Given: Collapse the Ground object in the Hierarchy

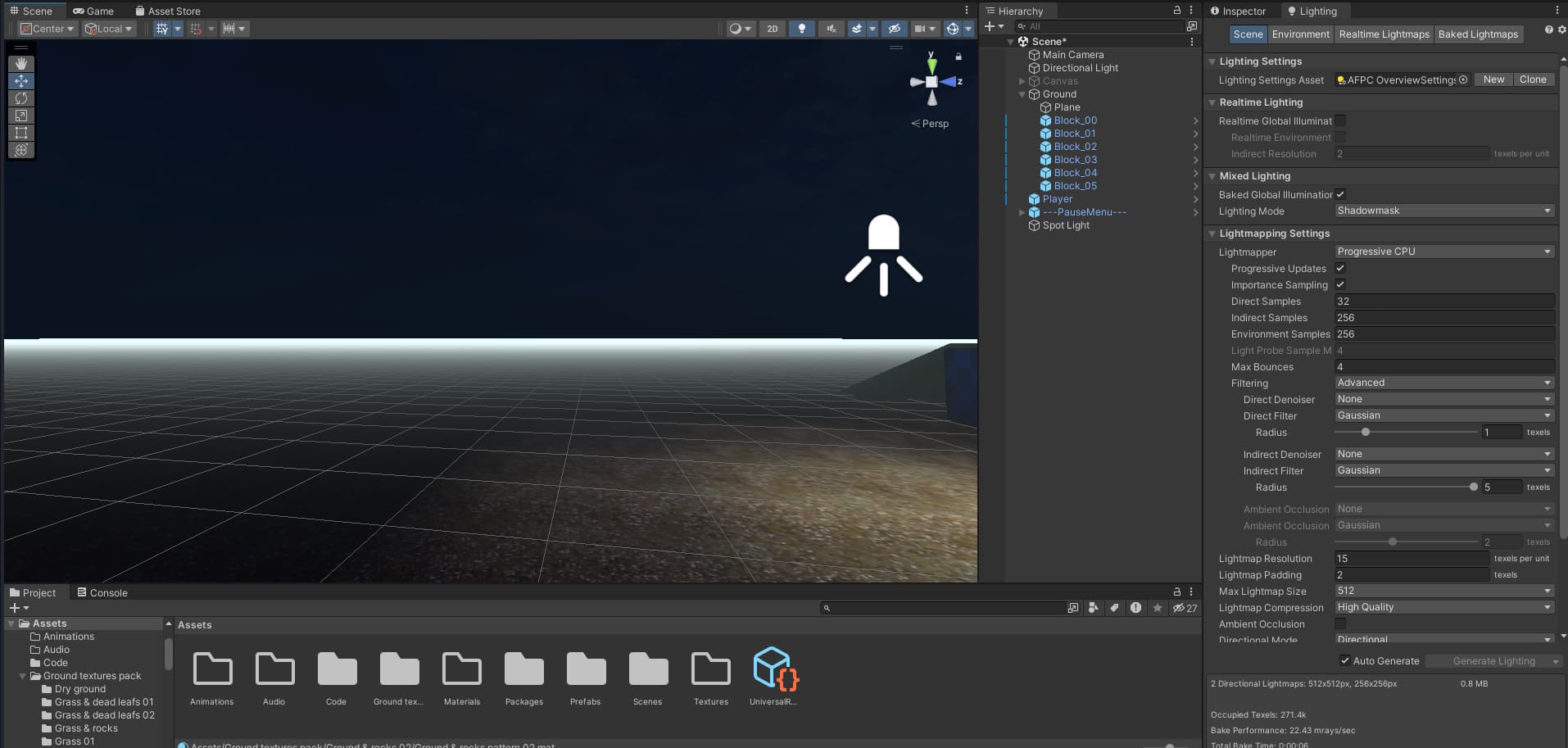Looking at the screenshot, I should point(1022,93).
